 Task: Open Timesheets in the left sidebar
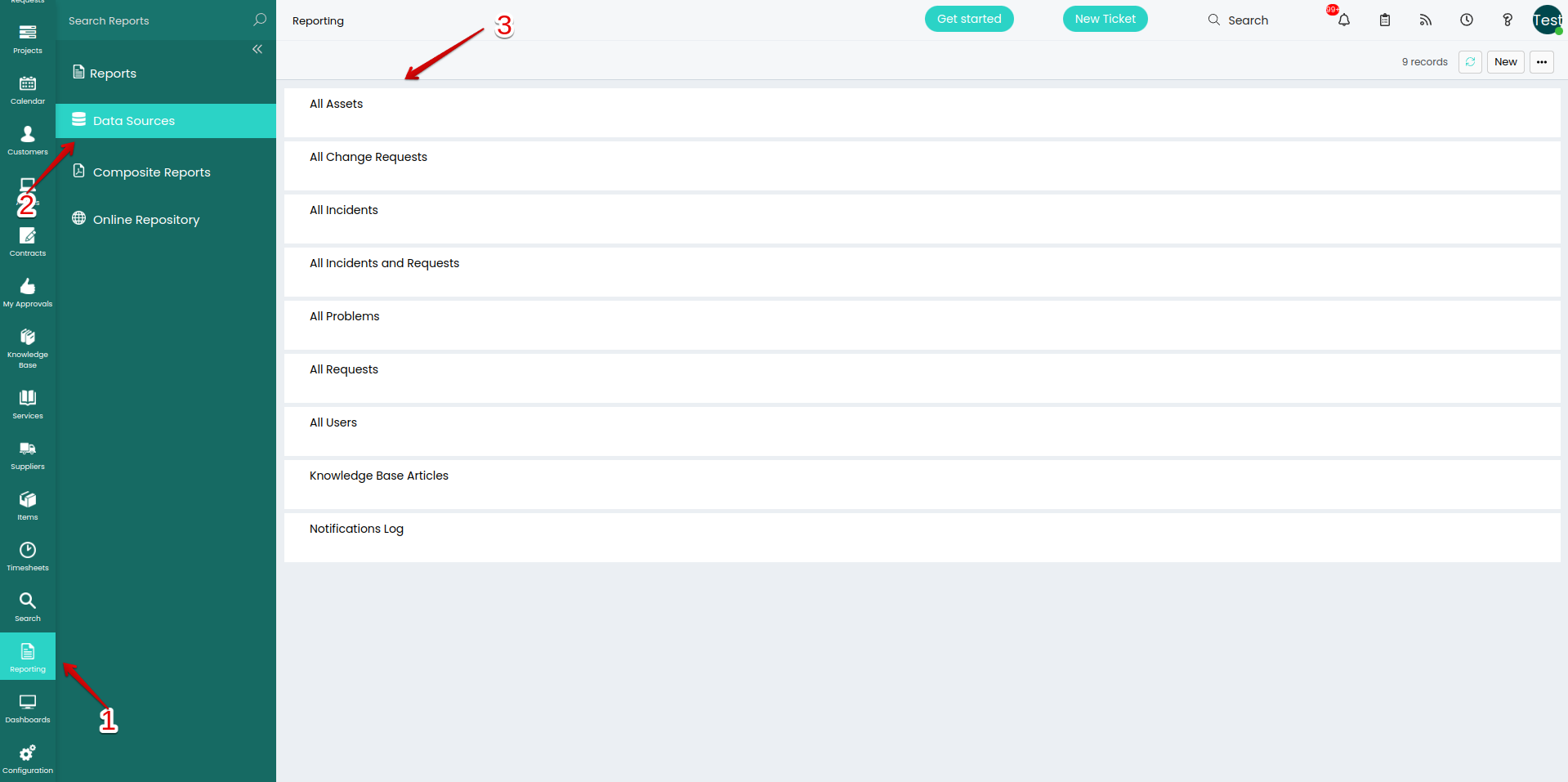(28, 556)
